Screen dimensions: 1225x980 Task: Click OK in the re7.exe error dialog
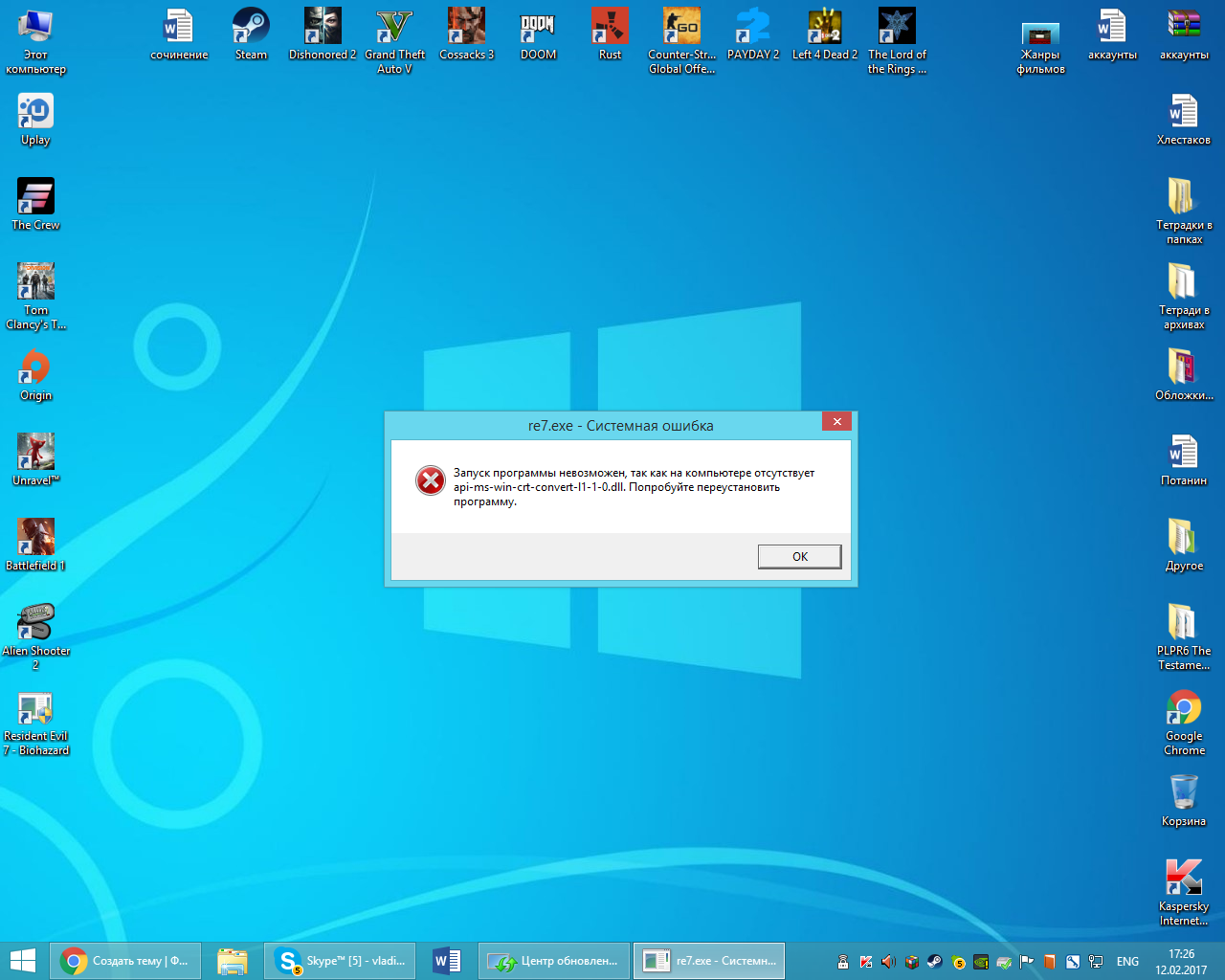799,556
